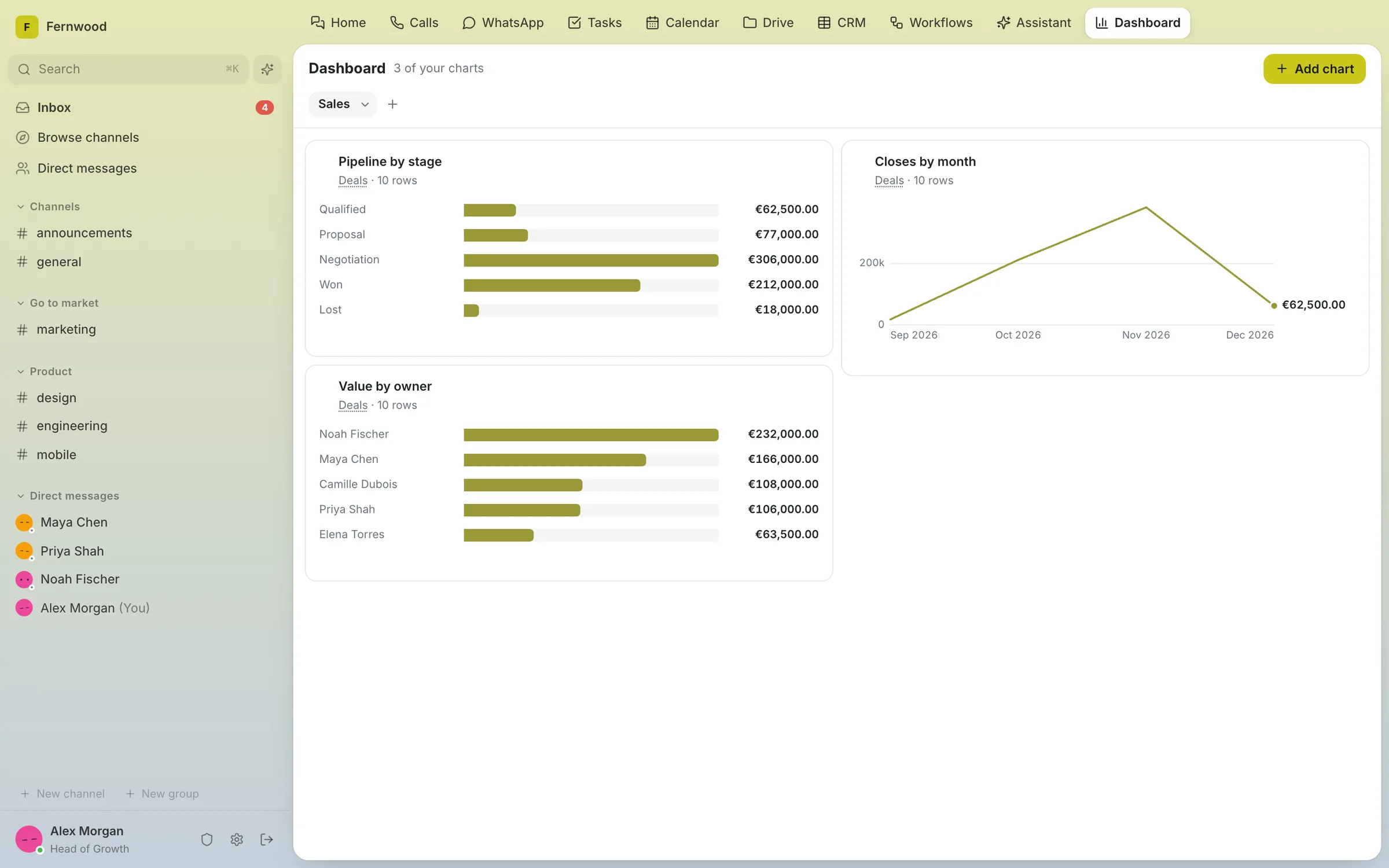
Task: Click New group at sidebar bottom
Action: point(163,794)
